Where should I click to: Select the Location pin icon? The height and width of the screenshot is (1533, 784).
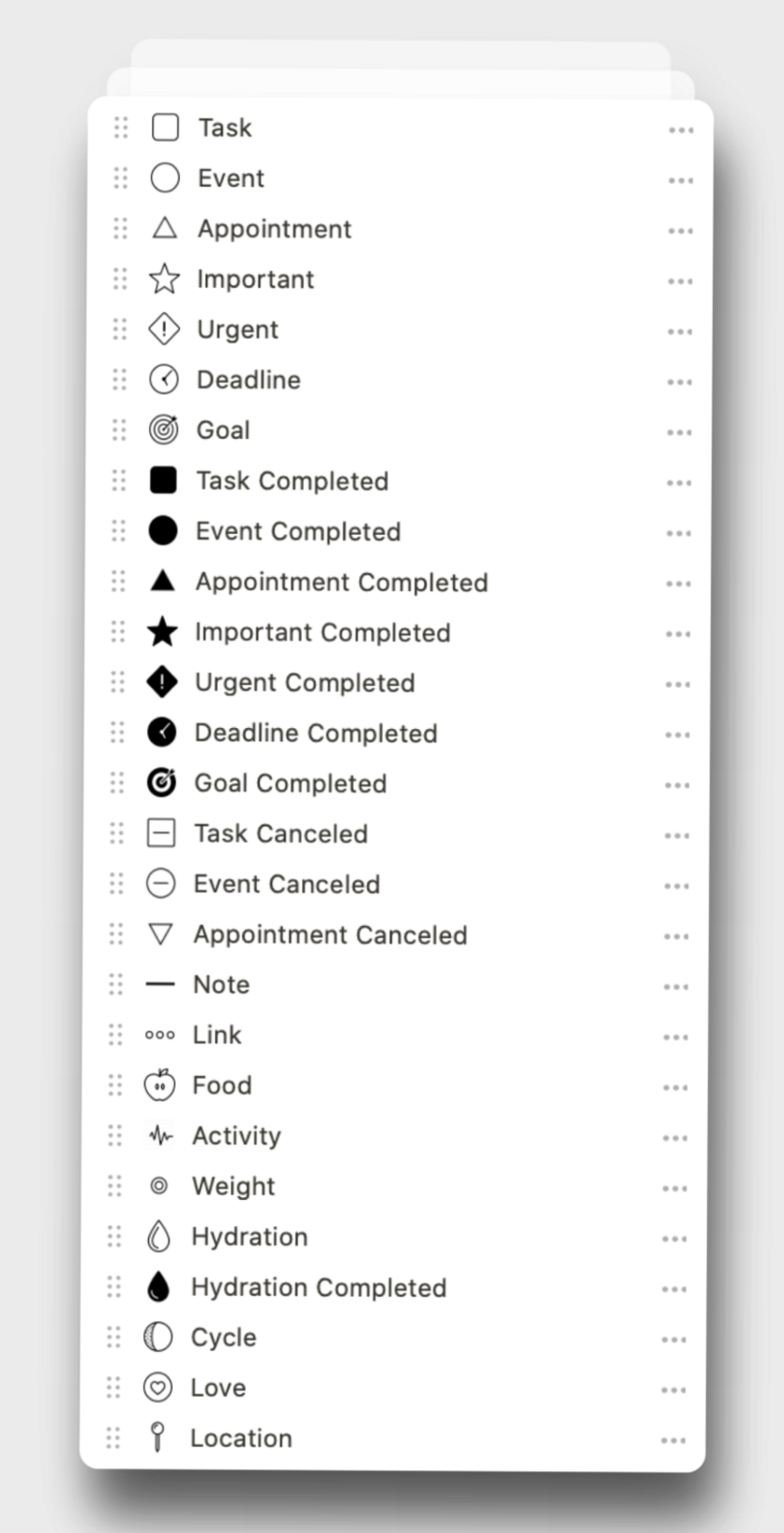pos(159,1437)
